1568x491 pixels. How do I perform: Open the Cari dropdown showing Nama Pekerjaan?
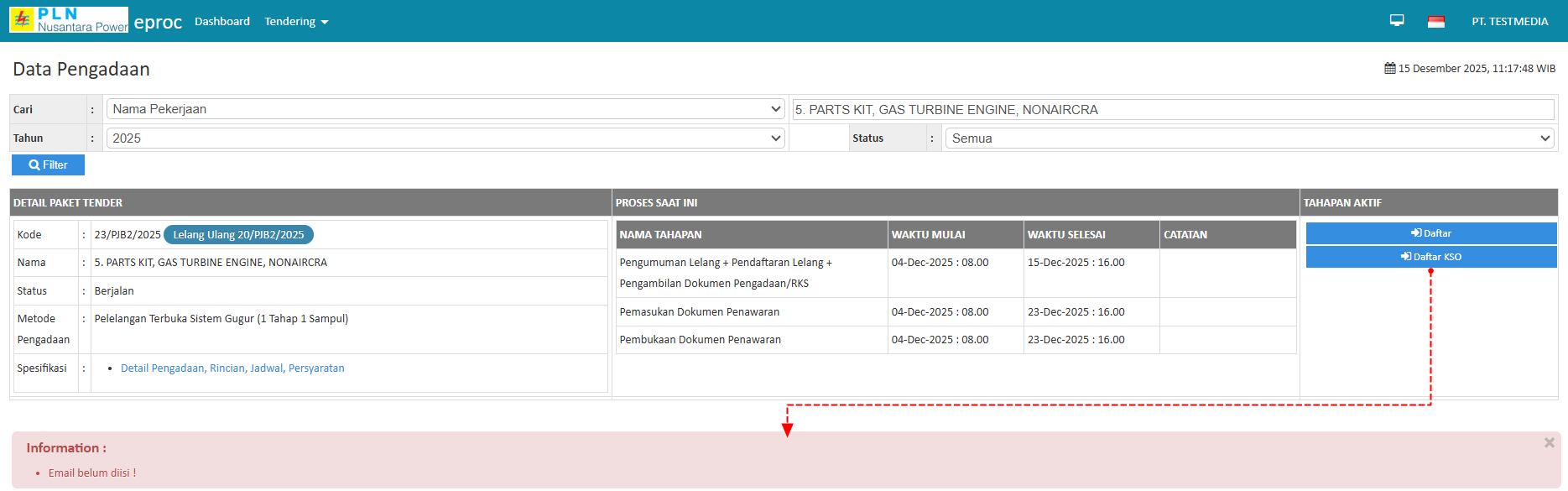[x=445, y=109]
